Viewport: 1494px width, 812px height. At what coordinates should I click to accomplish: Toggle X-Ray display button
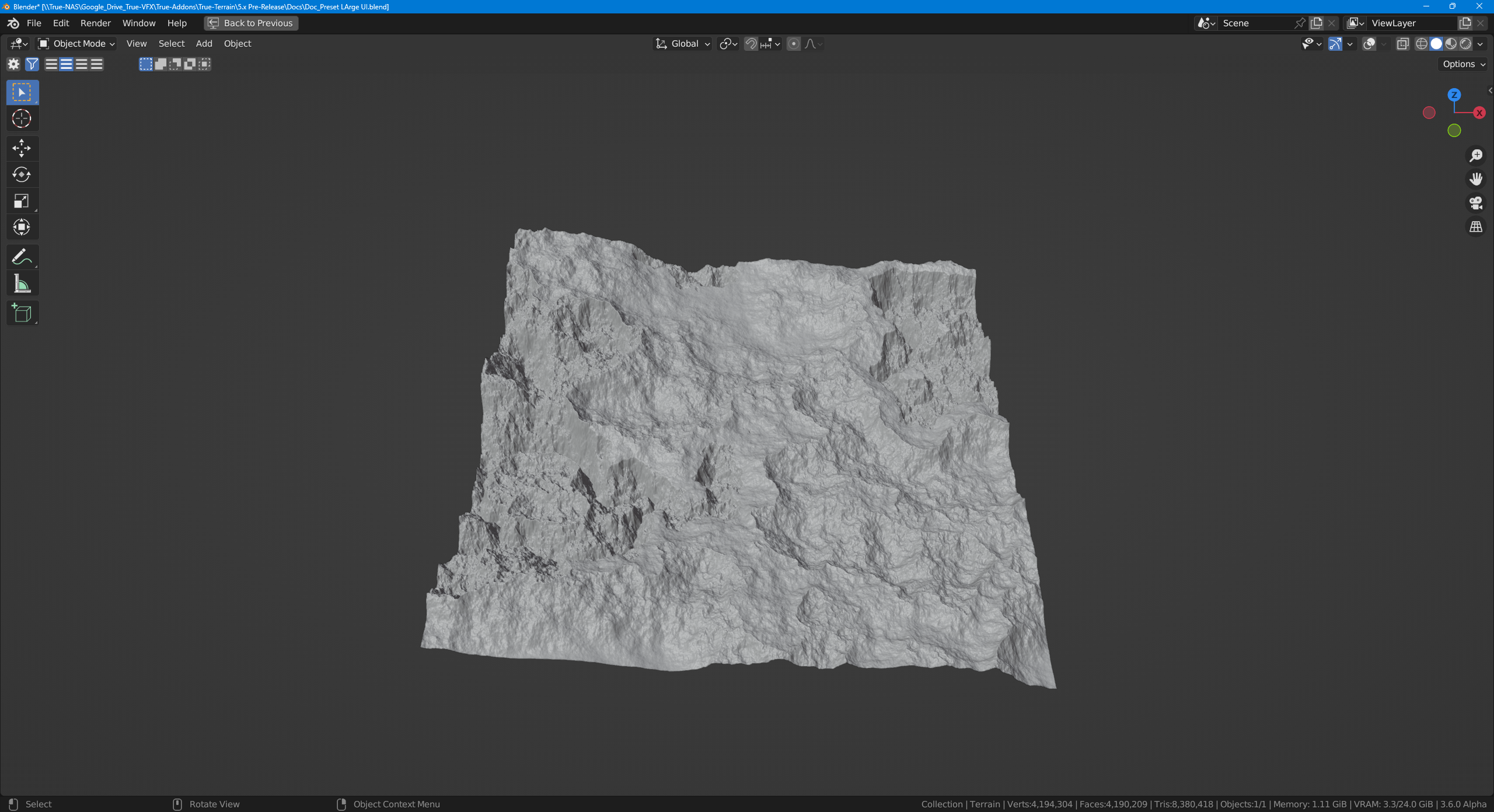point(1403,44)
